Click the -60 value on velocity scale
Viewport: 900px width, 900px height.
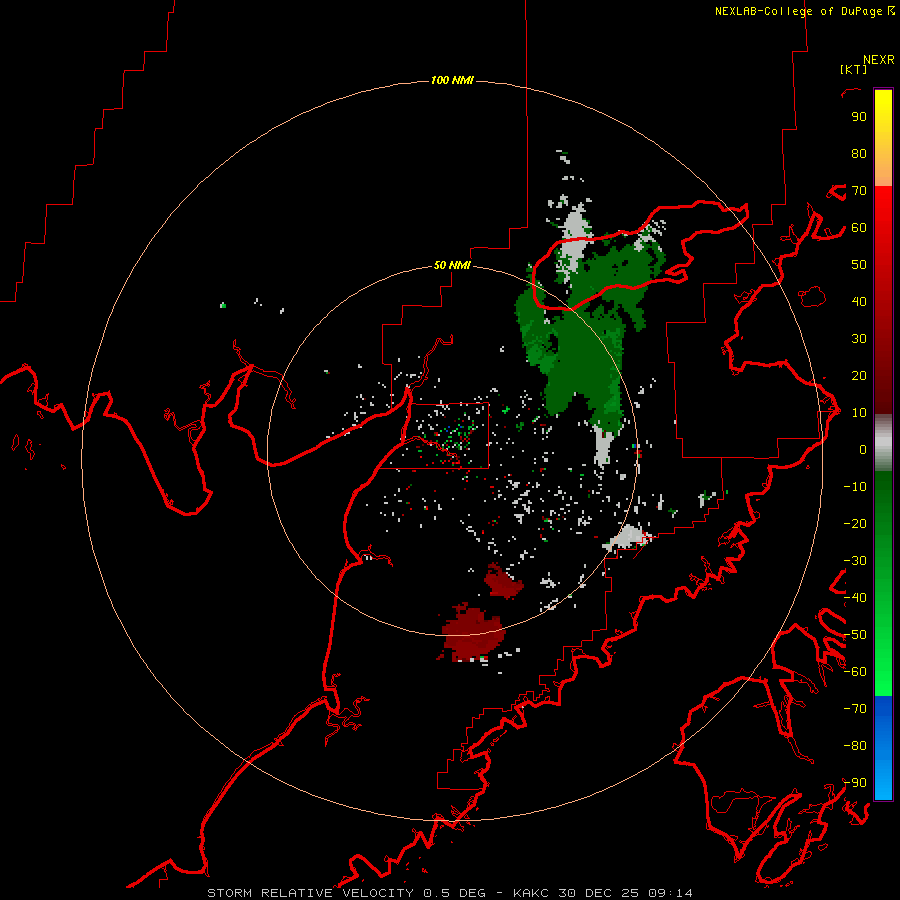coord(855,672)
